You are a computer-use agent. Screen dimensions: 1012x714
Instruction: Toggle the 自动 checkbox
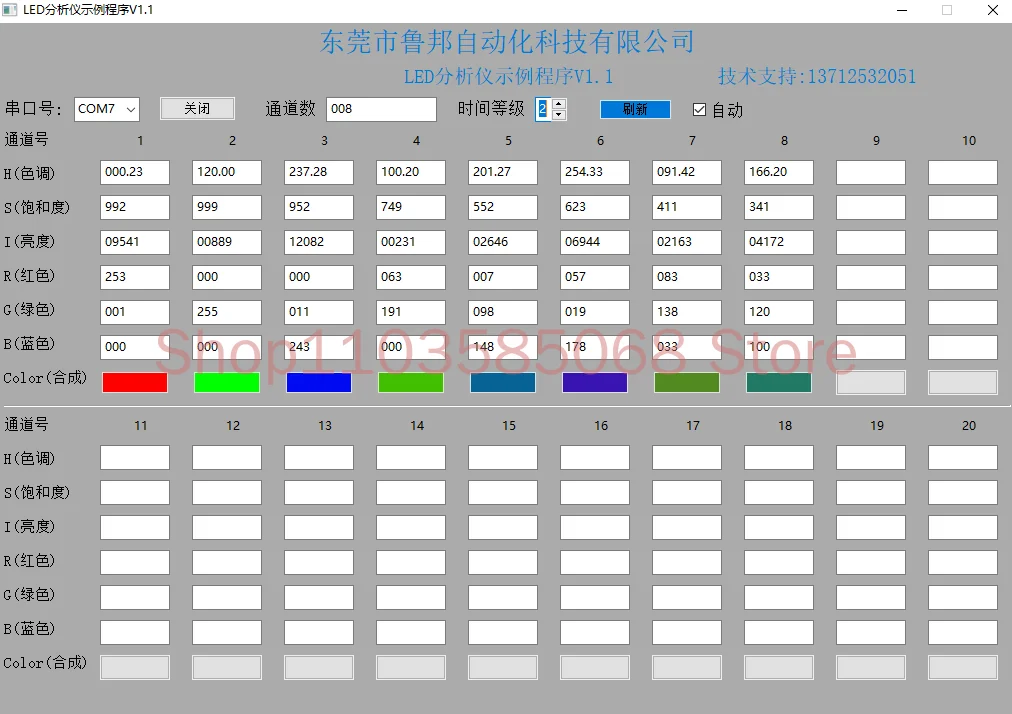point(699,110)
